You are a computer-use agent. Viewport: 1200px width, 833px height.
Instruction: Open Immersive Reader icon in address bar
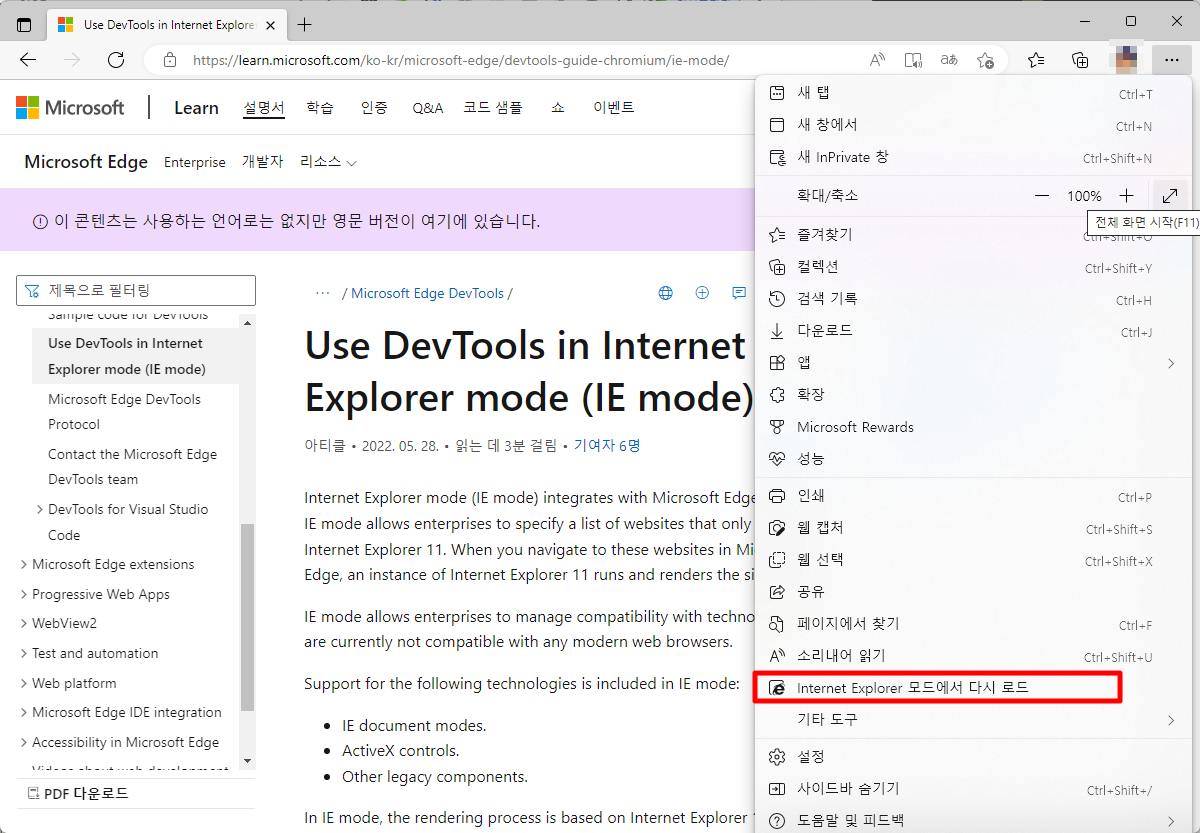913,60
